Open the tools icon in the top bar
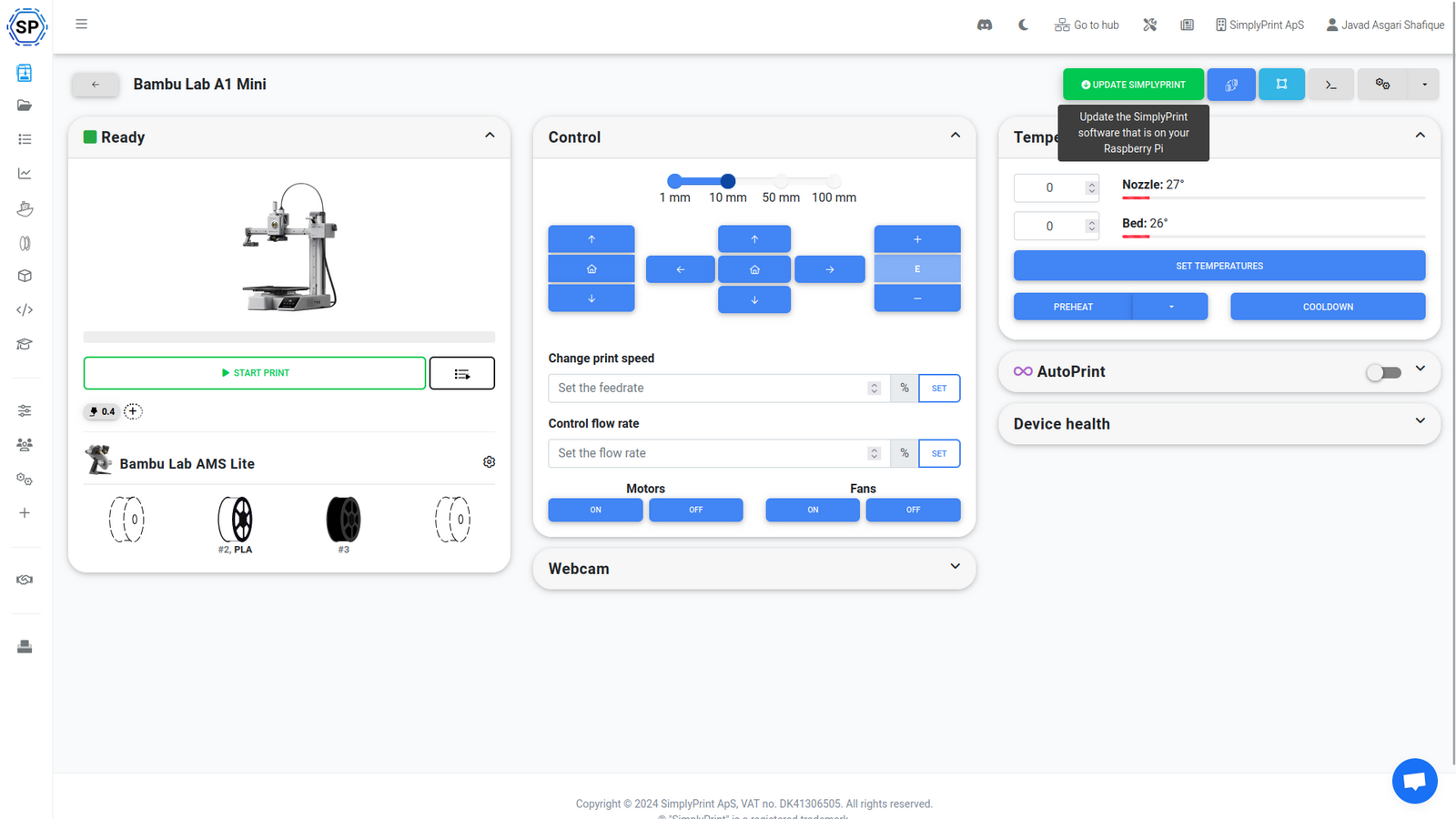The image size is (1456, 819). click(x=1150, y=25)
